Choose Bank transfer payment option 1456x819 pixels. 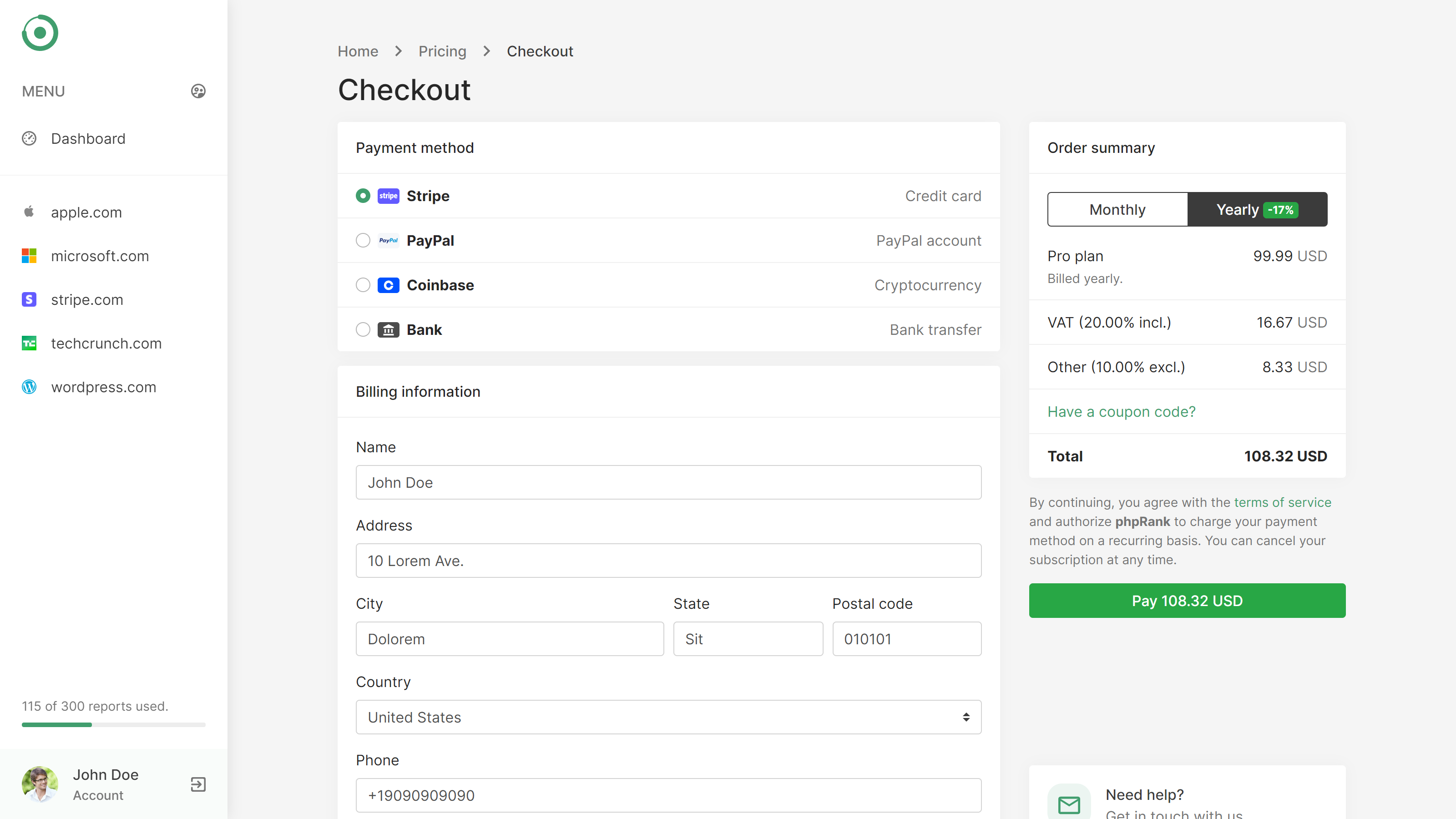(x=363, y=329)
